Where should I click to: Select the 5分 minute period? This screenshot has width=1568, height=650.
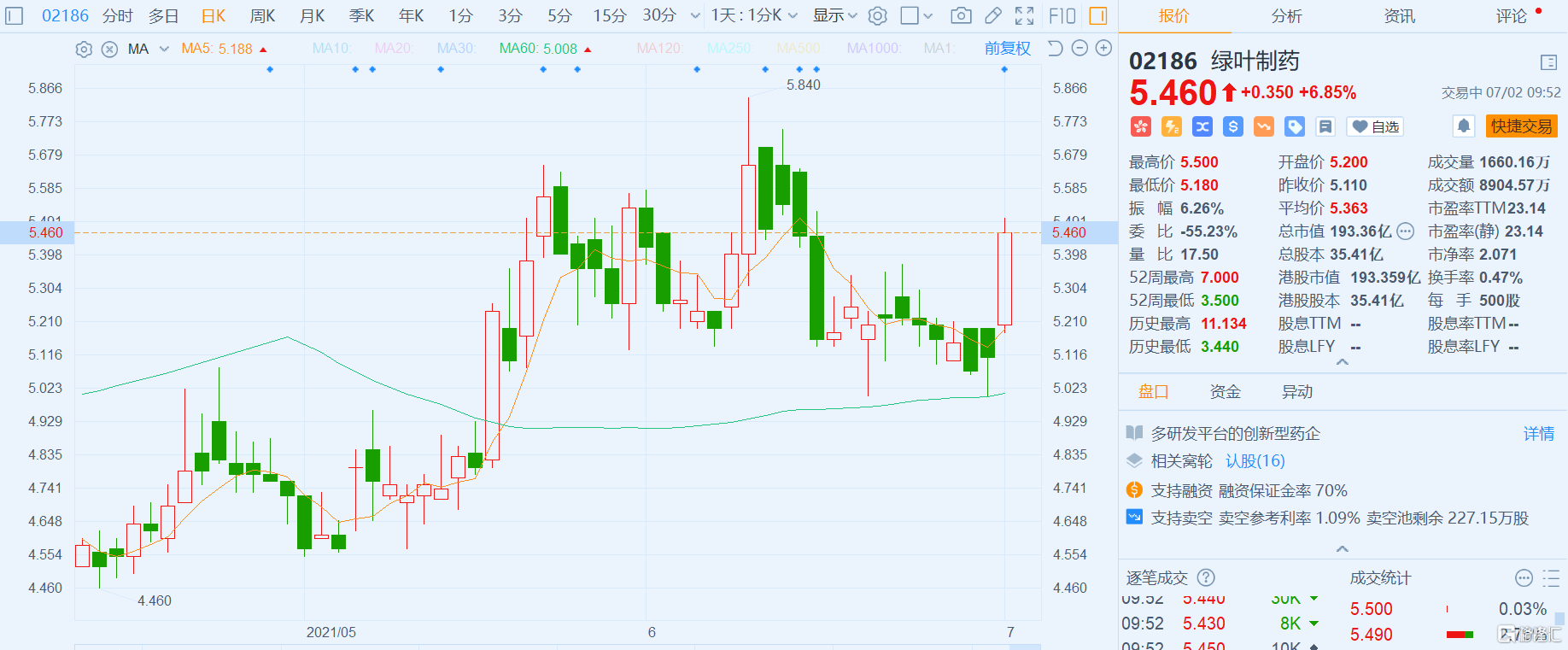(x=559, y=15)
